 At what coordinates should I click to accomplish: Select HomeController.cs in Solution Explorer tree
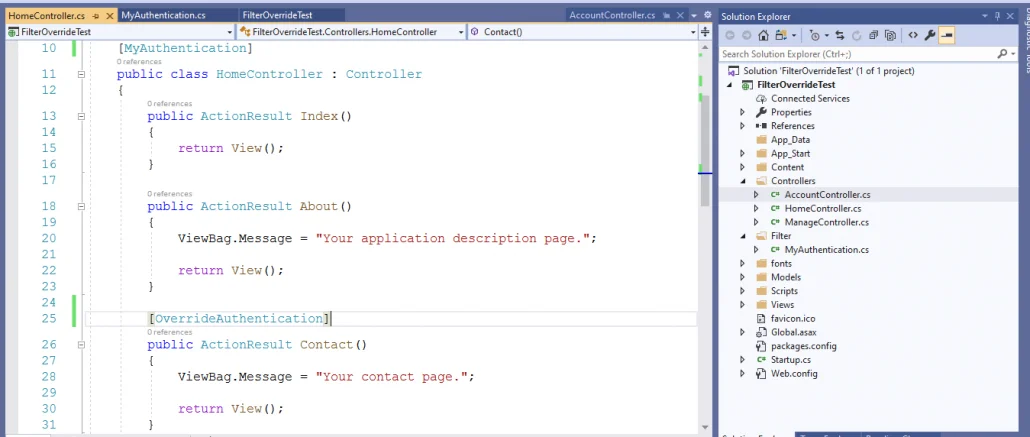point(822,208)
